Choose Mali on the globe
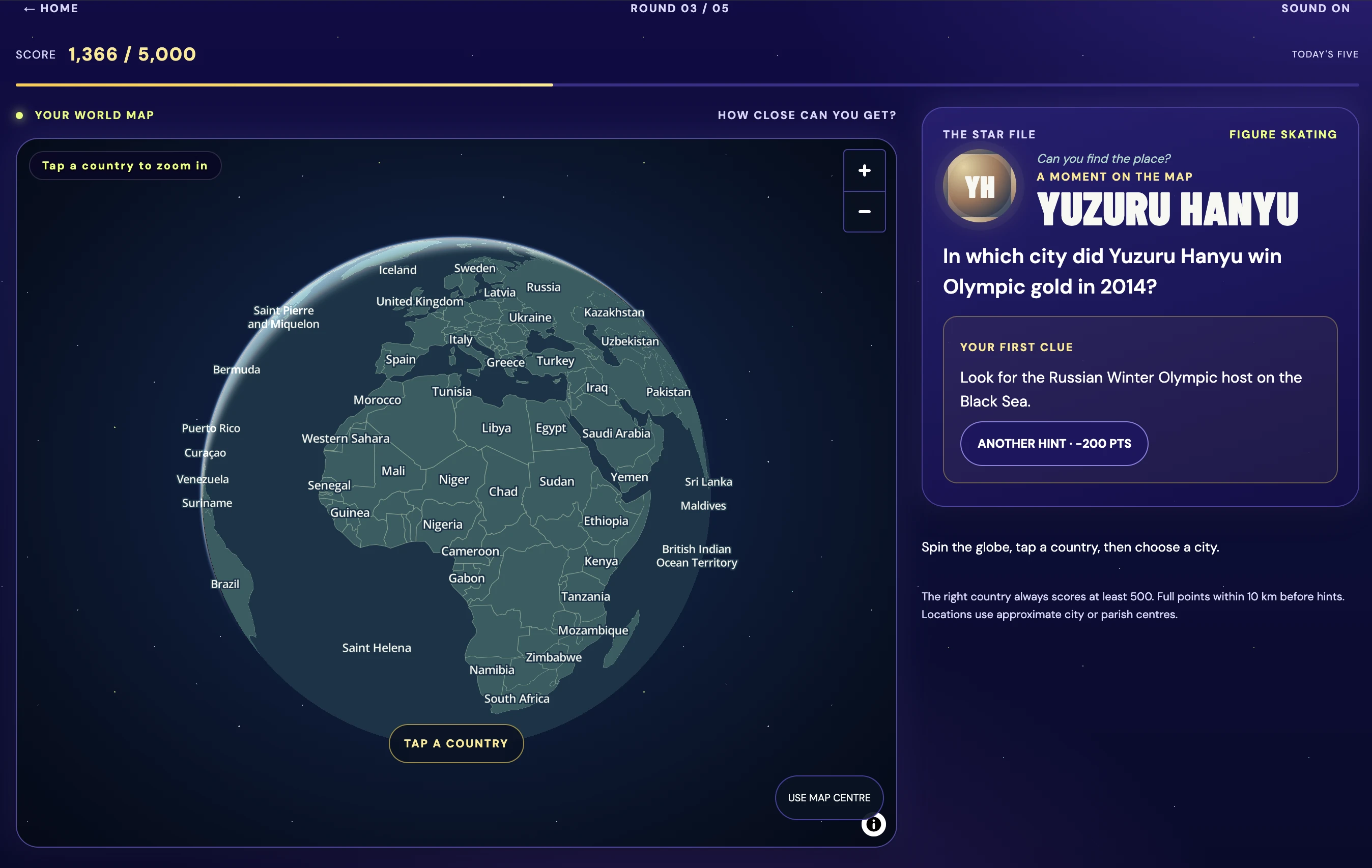Screen dimensions: 1372x868 (392, 471)
